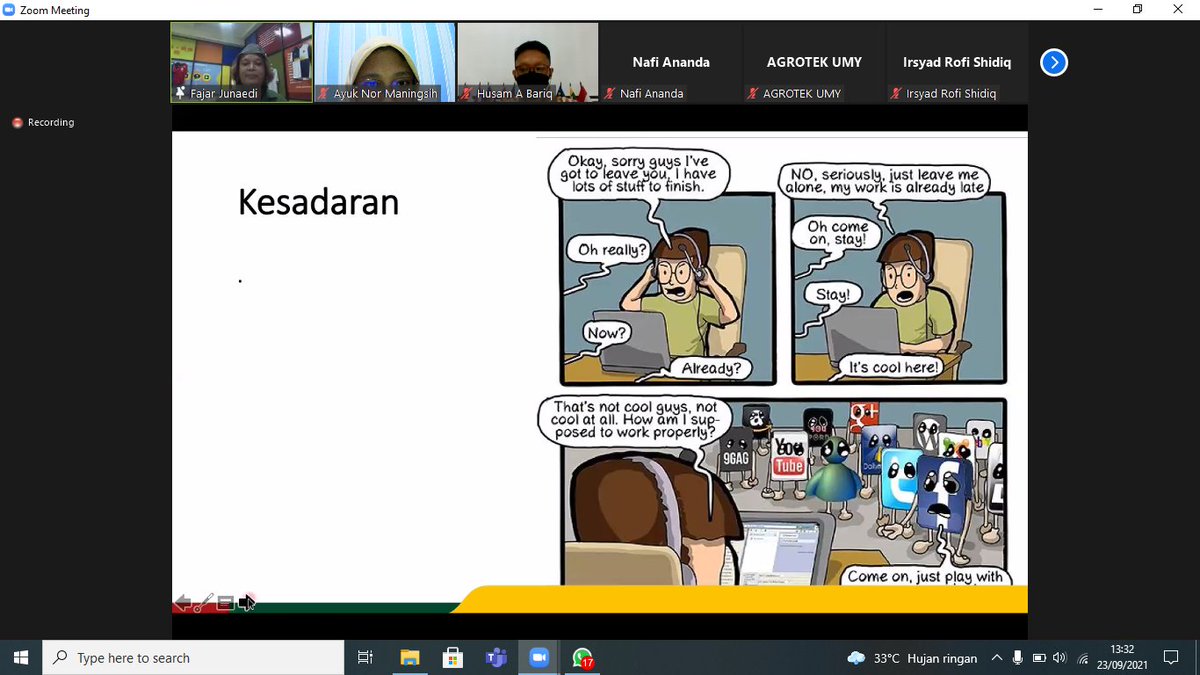Open Task View in the taskbar
Viewport: 1200px width, 675px height.
[365, 658]
